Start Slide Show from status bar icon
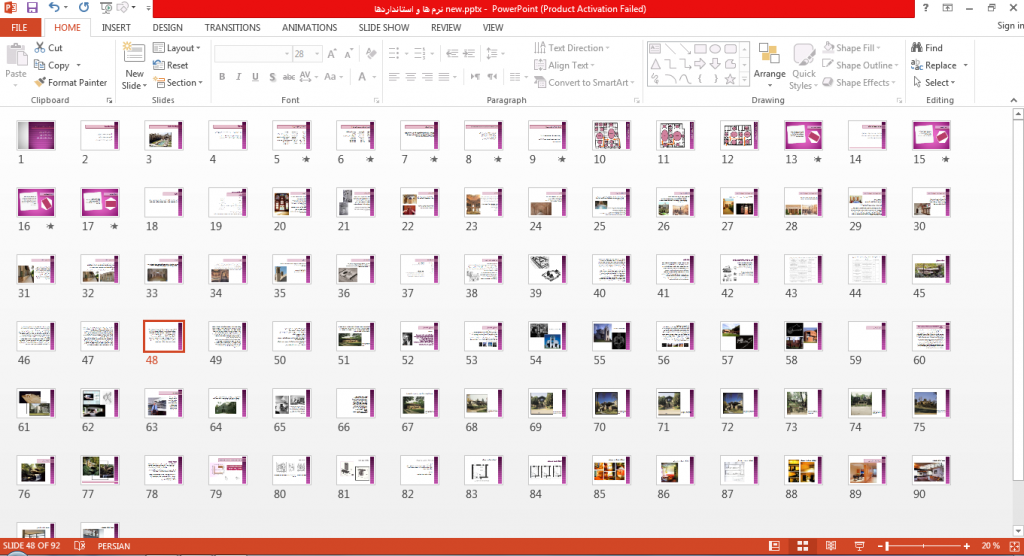Image resolution: width=1024 pixels, height=556 pixels. pyautogui.click(x=859, y=546)
